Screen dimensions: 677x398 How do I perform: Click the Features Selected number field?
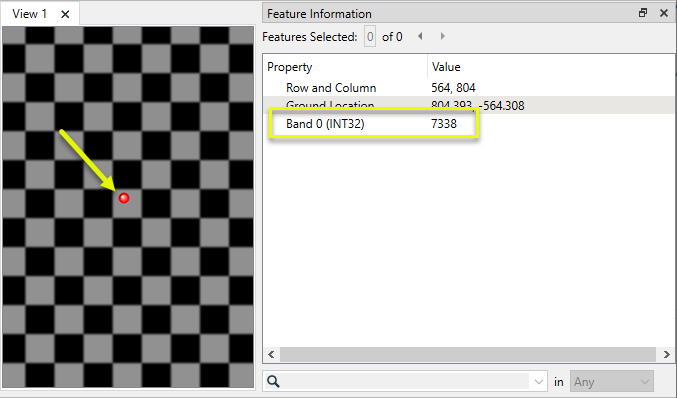click(370, 37)
